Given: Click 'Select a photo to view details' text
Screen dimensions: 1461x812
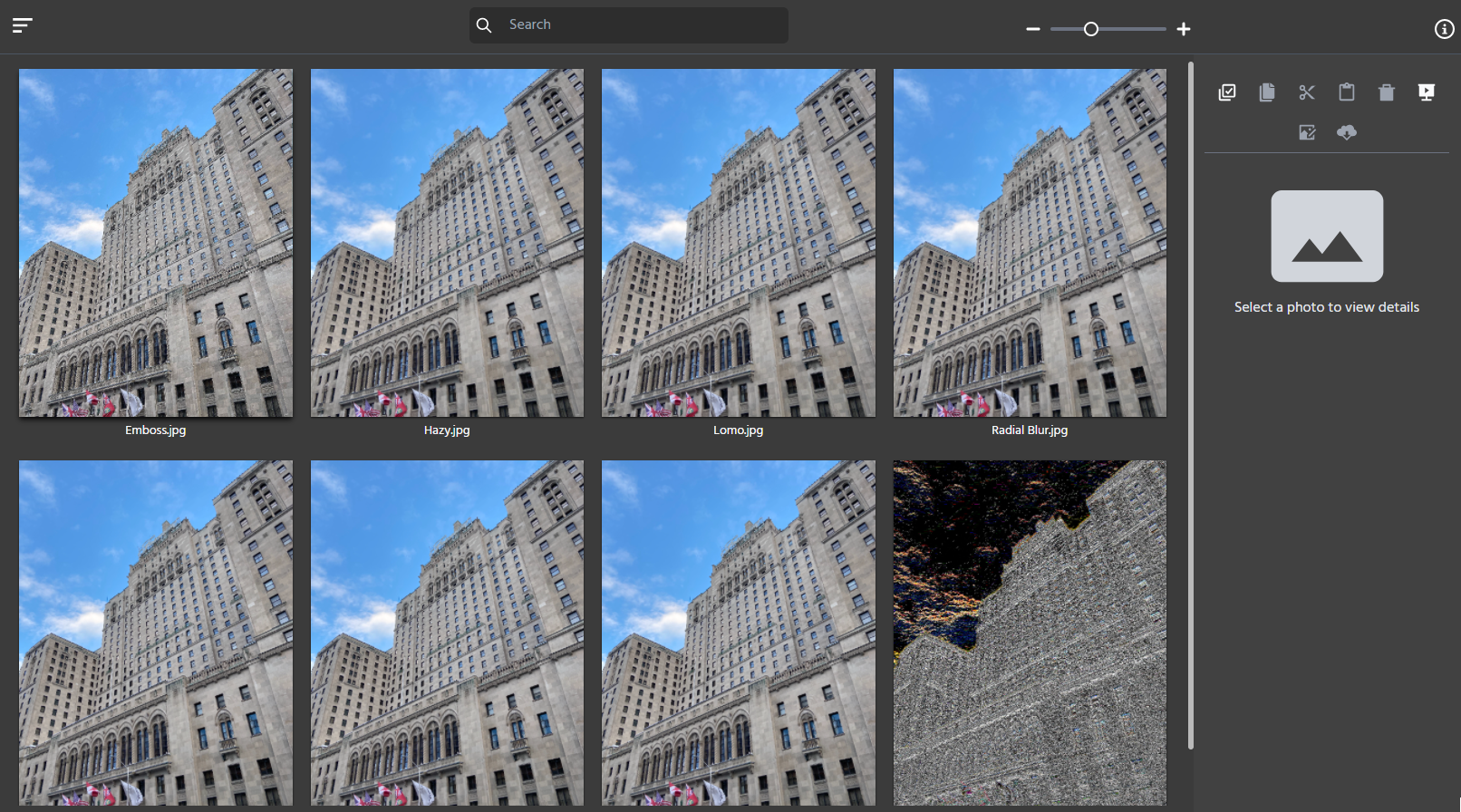Looking at the screenshot, I should [1327, 307].
